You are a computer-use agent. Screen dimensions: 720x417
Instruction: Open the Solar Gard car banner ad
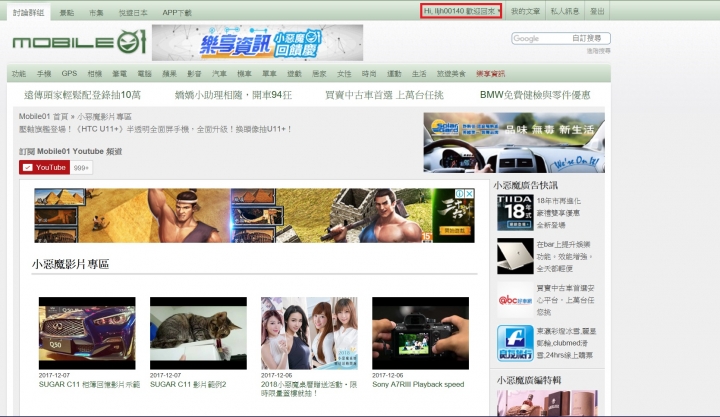pyautogui.click(x=514, y=142)
